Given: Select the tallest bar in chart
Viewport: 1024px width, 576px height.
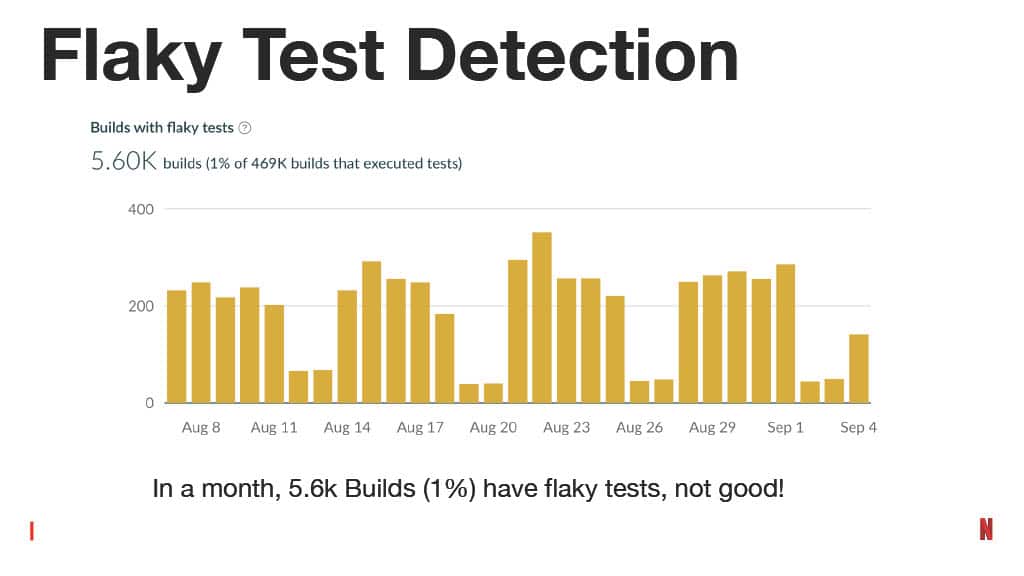Looking at the screenshot, I should 542,317.
